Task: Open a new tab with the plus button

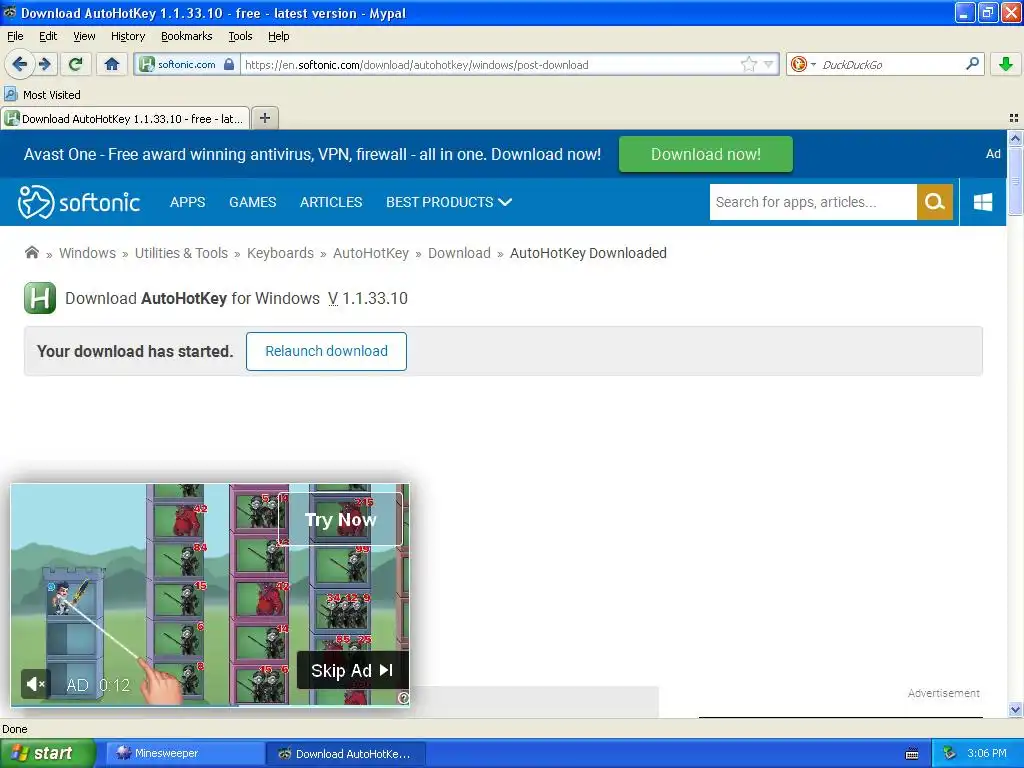Action: [264, 118]
